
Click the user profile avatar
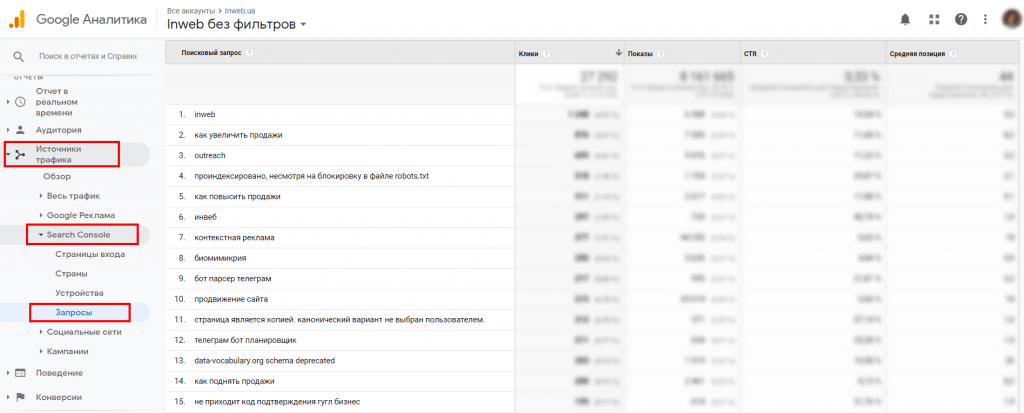tap(1012, 20)
